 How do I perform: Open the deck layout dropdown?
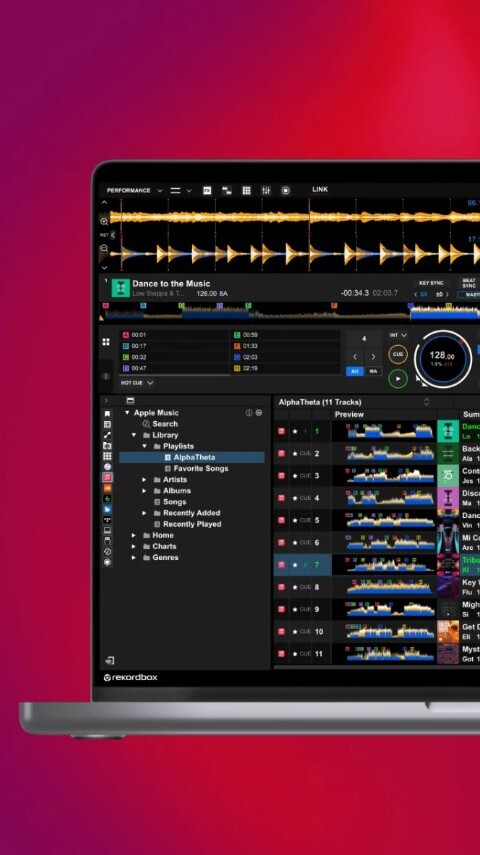pos(181,190)
